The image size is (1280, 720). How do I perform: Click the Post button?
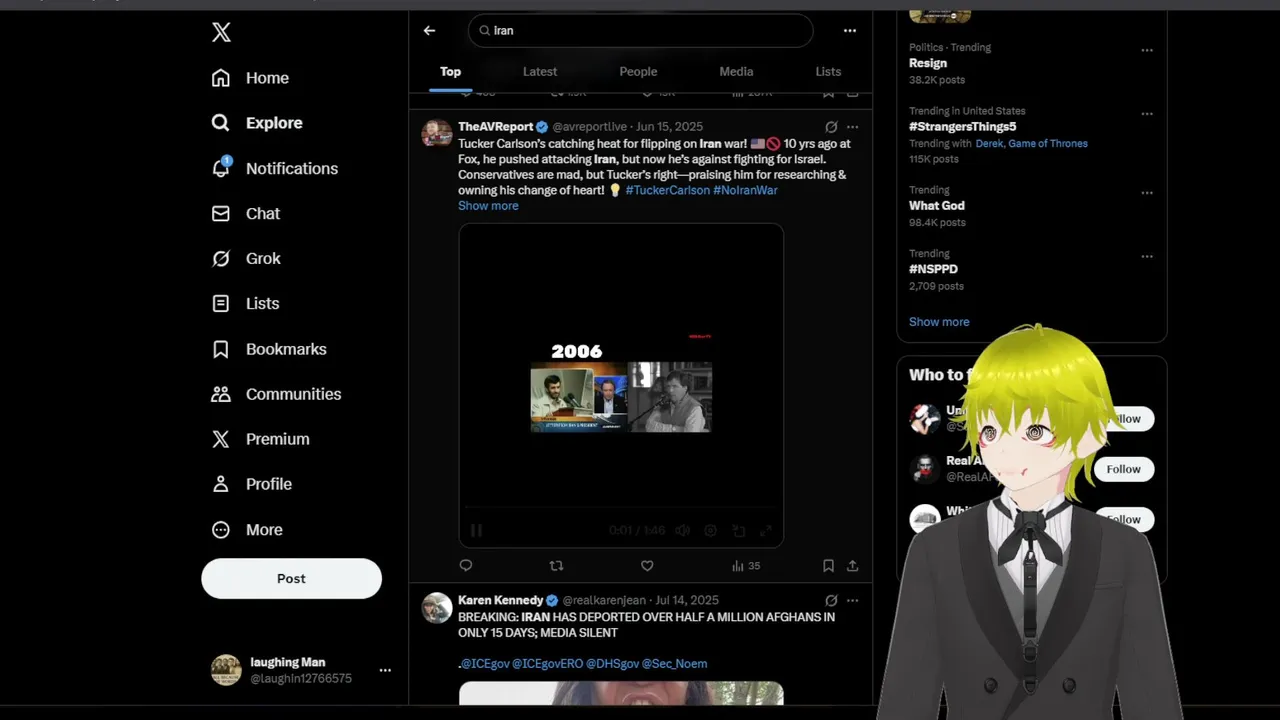(x=291, y=578)
